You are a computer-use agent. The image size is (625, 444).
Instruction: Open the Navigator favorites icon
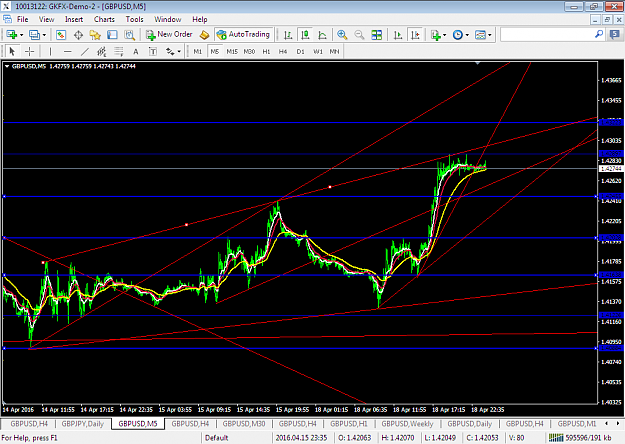coord(95,35)
